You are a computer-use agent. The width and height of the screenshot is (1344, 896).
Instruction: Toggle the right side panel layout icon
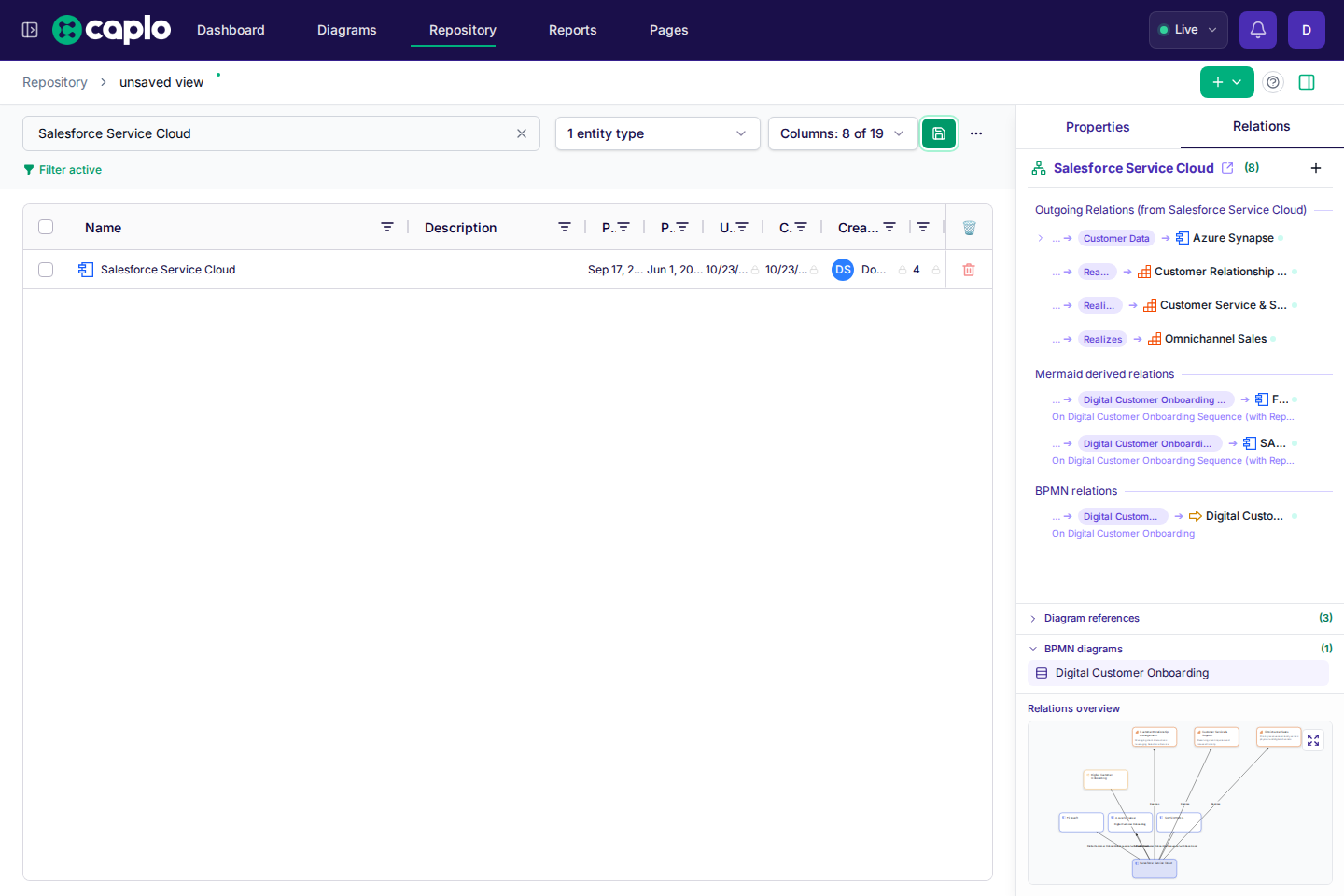pyautogui.click(x=1307, y=82)
